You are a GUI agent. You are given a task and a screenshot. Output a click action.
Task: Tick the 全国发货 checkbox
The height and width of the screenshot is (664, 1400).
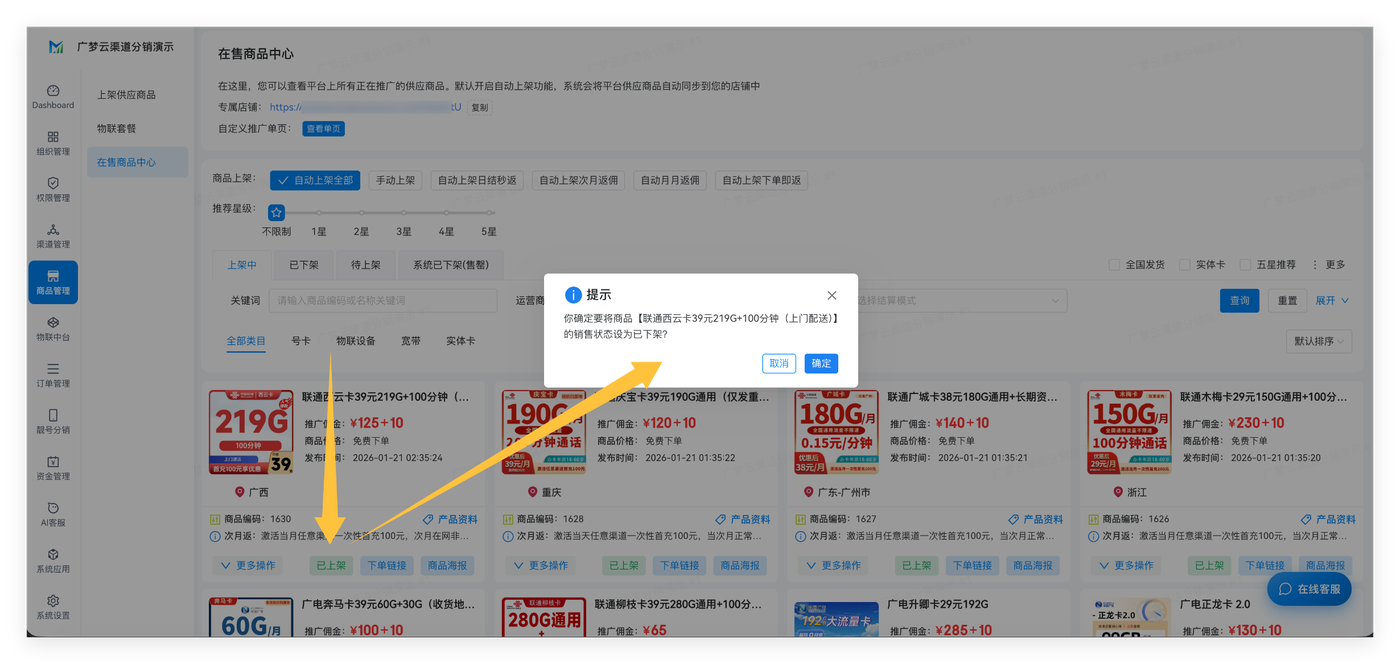click(x=1114, y=265)
